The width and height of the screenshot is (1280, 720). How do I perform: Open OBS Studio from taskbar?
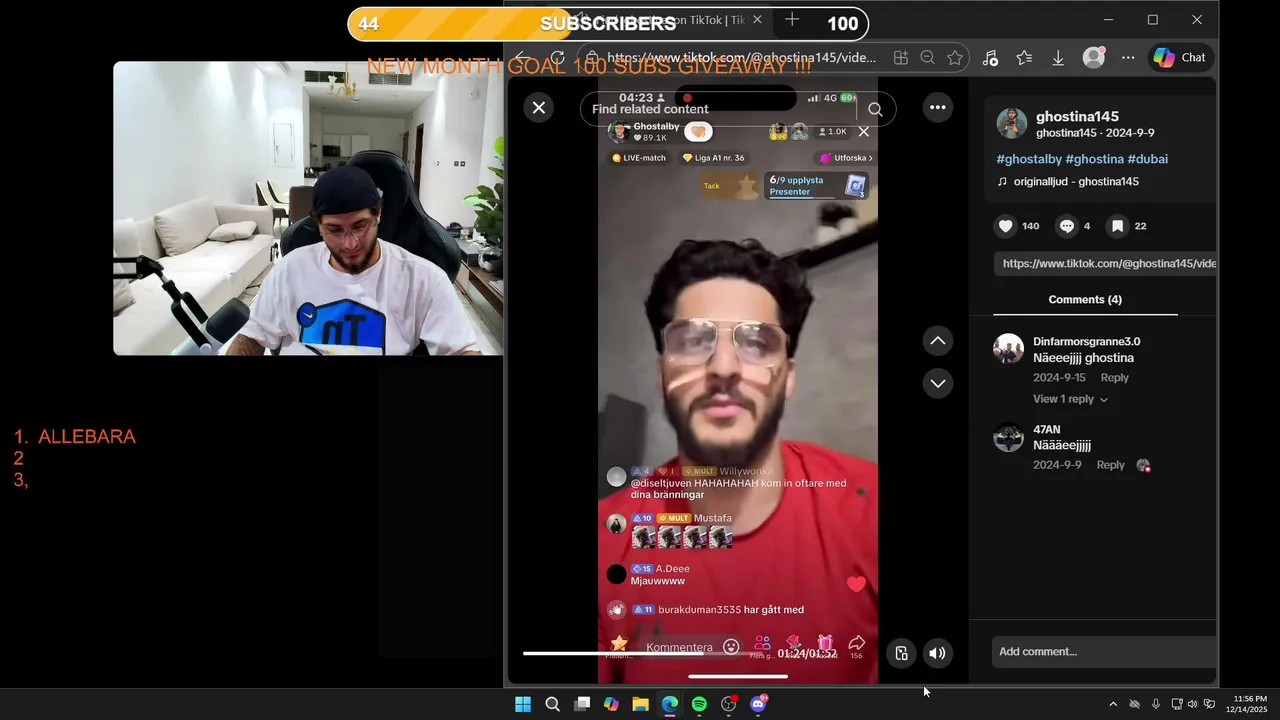click(729, 704)
